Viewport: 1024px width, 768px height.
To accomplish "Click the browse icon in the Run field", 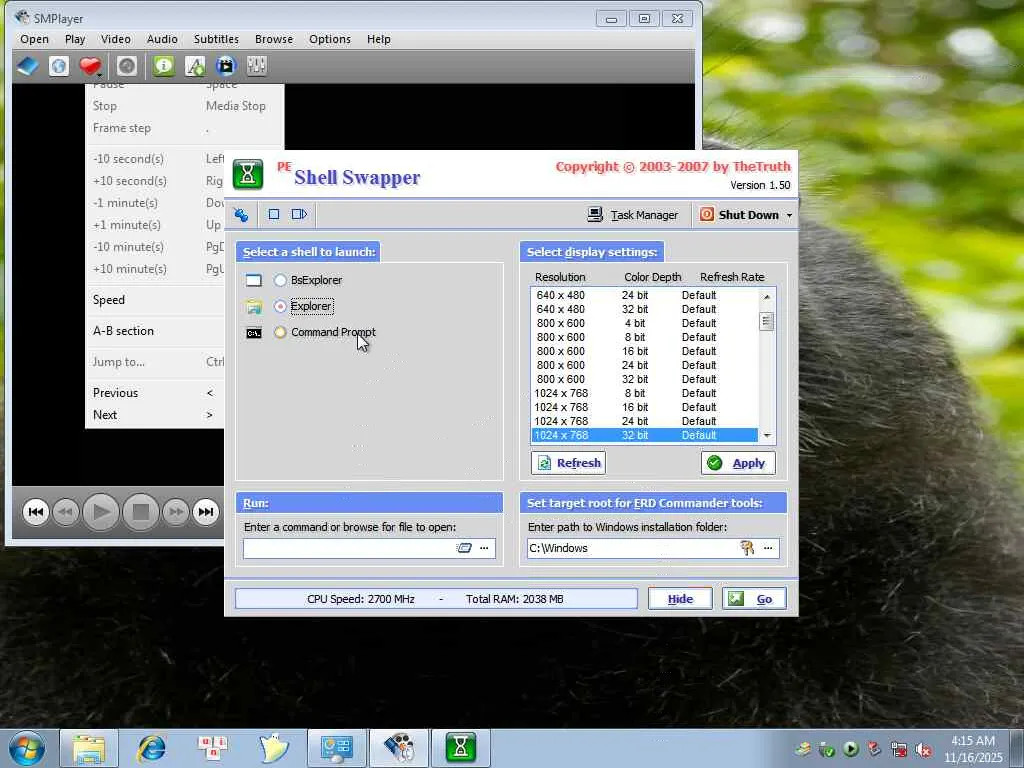I will [464, 548].
